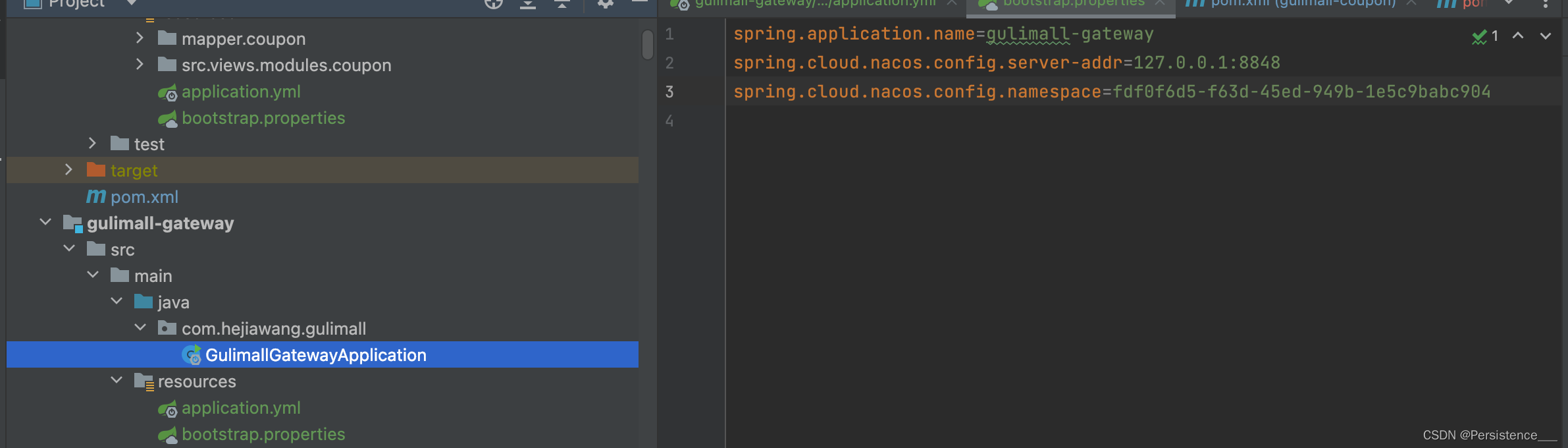Click the Maven icon beside pom.xml
The image size is (1568, 448).
point(96,196)
